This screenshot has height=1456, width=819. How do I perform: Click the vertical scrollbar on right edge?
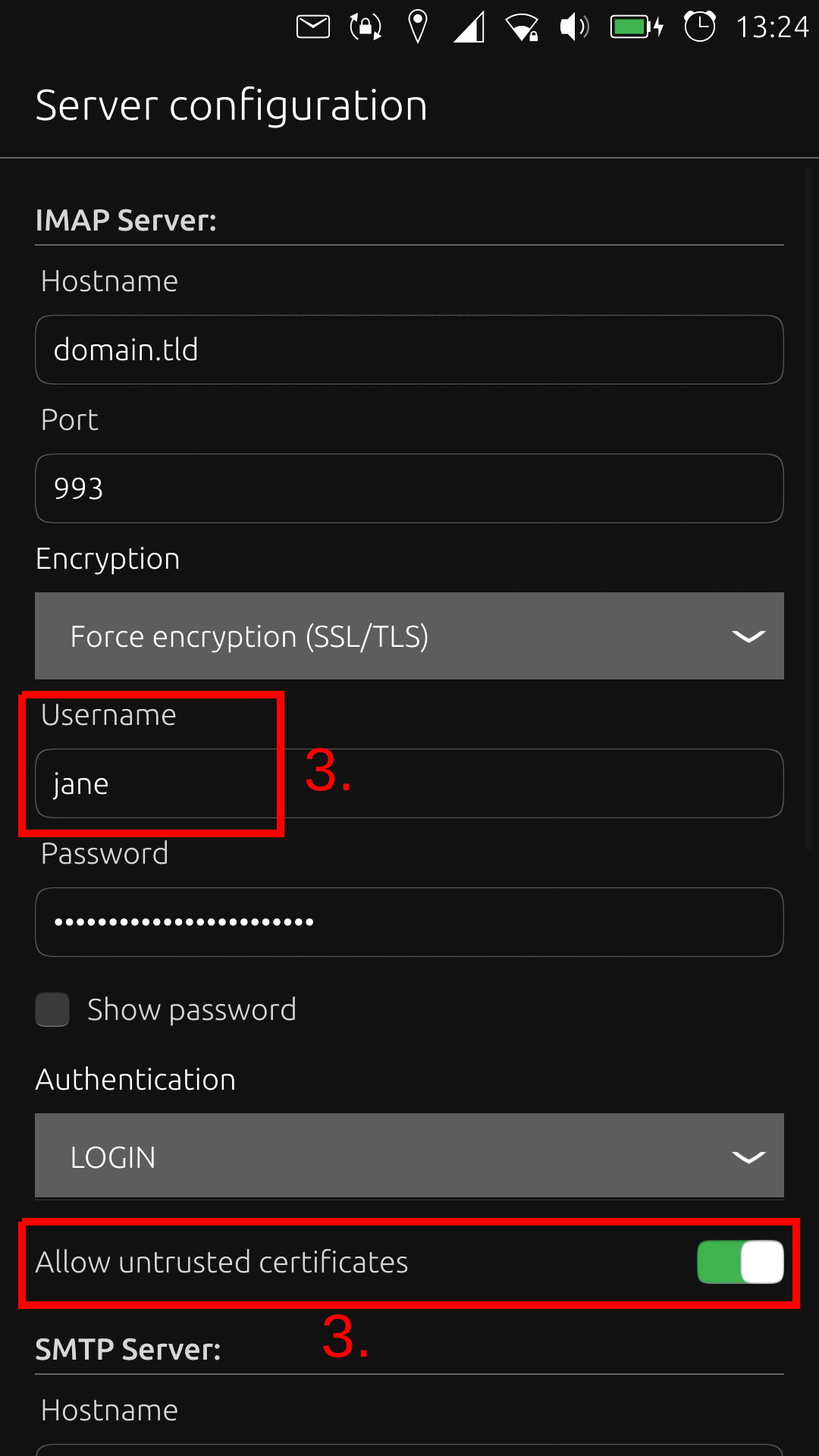click(x=808, y=508)
